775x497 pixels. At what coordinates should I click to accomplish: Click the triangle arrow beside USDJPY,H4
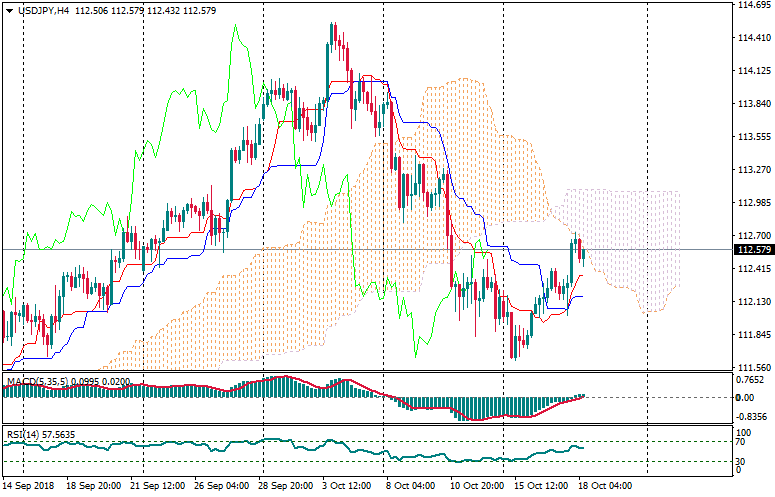[x=9, y=9]
